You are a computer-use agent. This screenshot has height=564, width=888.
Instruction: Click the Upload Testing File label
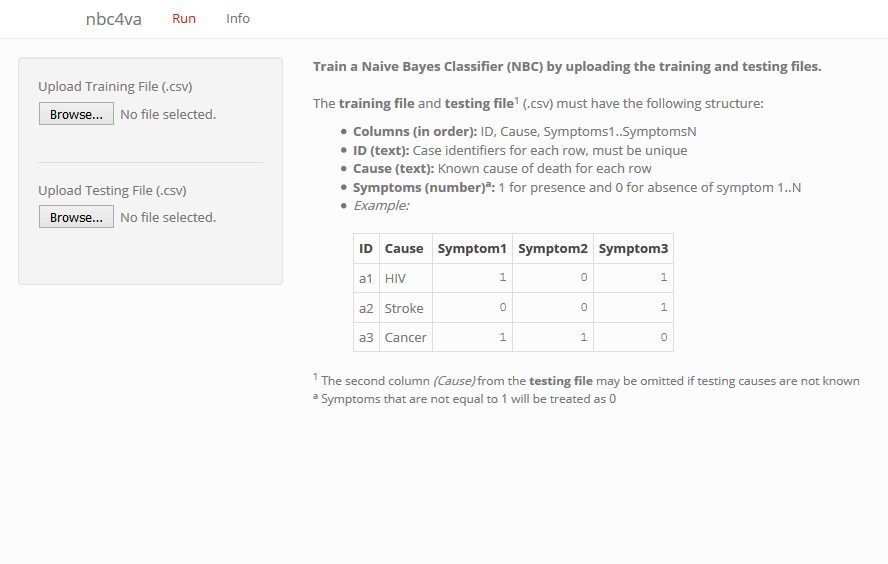pos(112,190)
